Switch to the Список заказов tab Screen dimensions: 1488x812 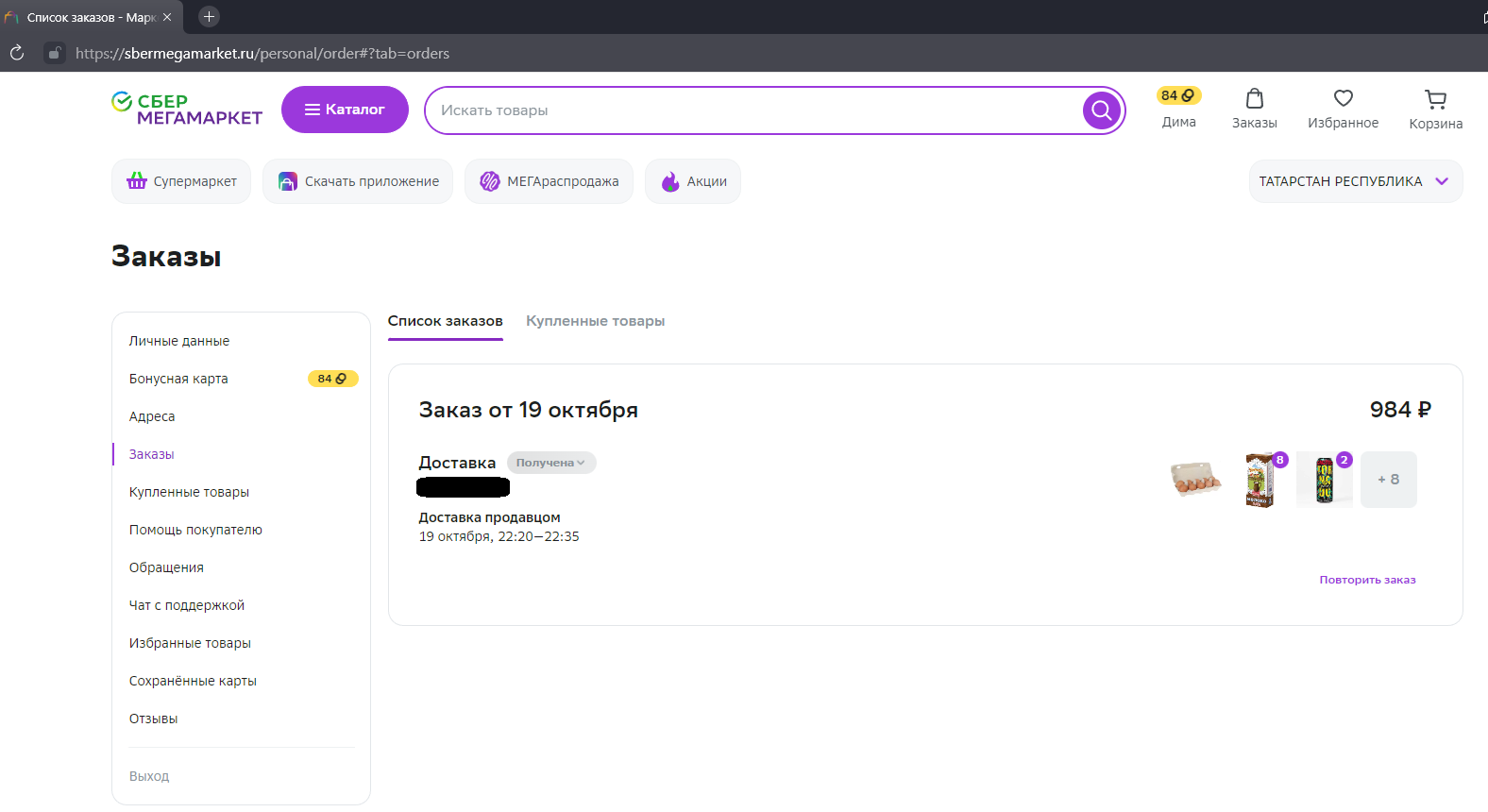coord(446,321)
